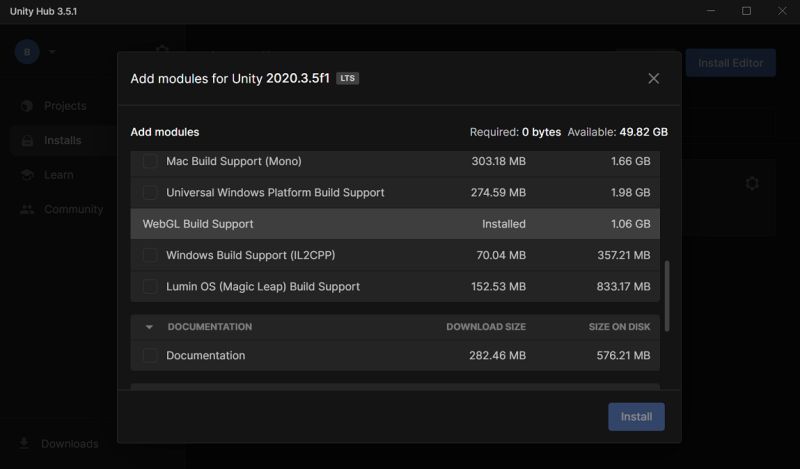Click the SIZE ON DISK column header
The width and height of the screenshot is (800, 469).
click(x=619, y=327)
